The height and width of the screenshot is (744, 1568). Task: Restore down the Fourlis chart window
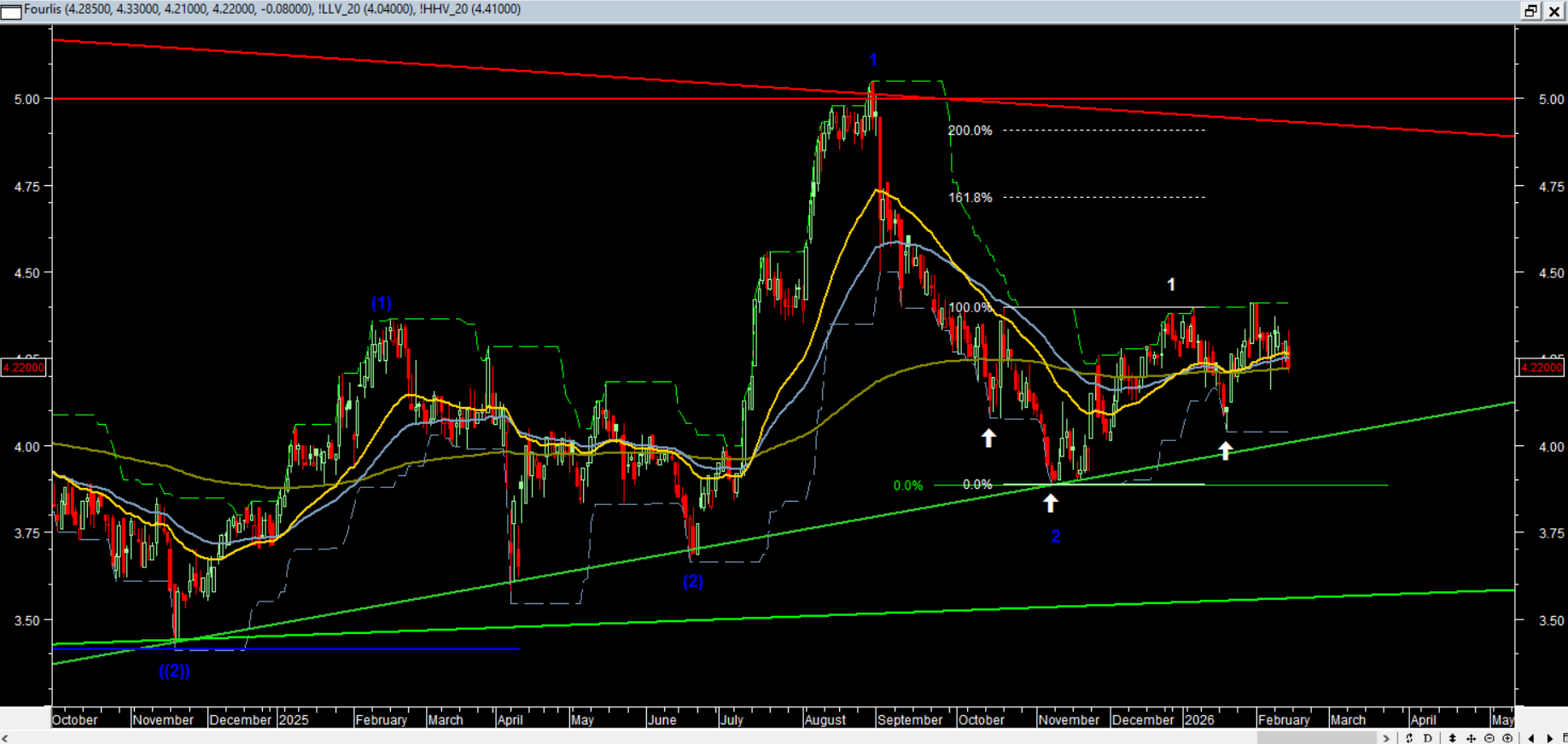pyautogui.click(x=1530, y=11)
